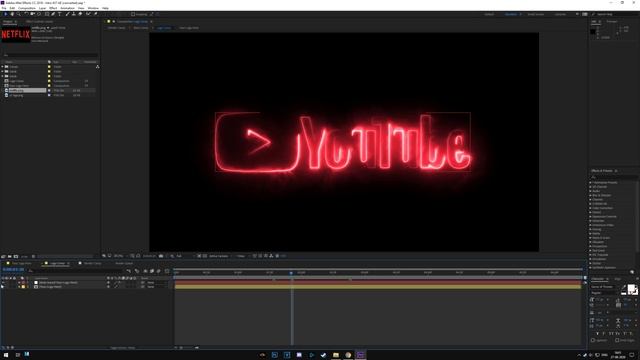640x360 pixels.
Task: Open the 1 View layout dropdown
Action: point(241,256)
